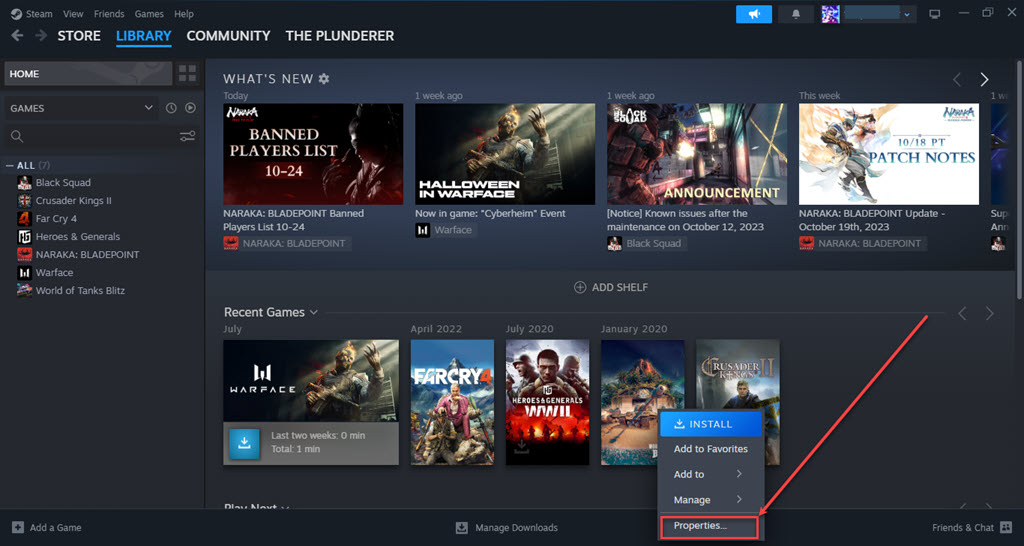Viewport: 1024px width, 546px height.
Task: Click the HOME button
Action: [x=88, y=74]
